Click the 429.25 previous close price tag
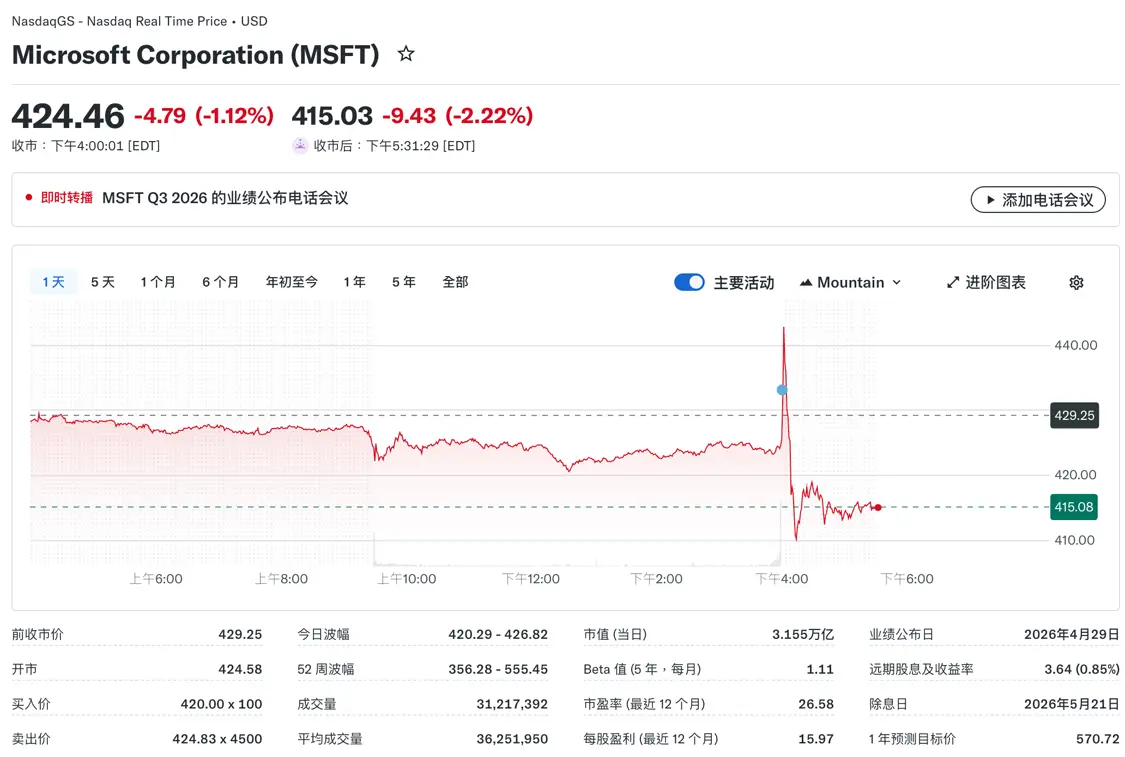The height and width of the screenshot is (757, 1125). tap(1074, 415)
